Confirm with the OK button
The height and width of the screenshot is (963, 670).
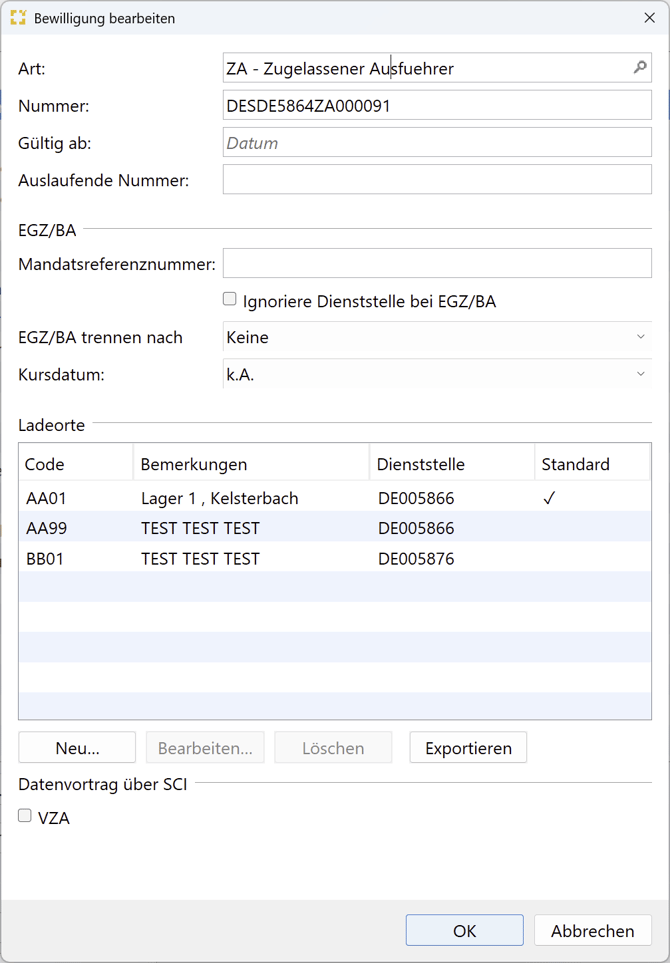(x=464, y=930)
